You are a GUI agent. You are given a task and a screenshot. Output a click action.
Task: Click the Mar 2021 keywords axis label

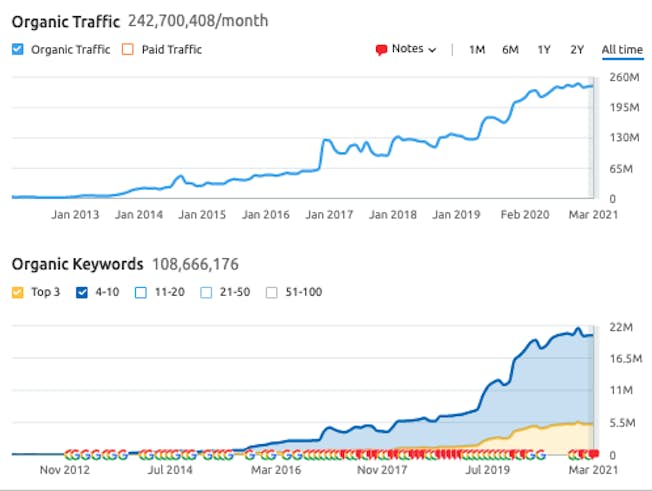[x=593, y=470]
